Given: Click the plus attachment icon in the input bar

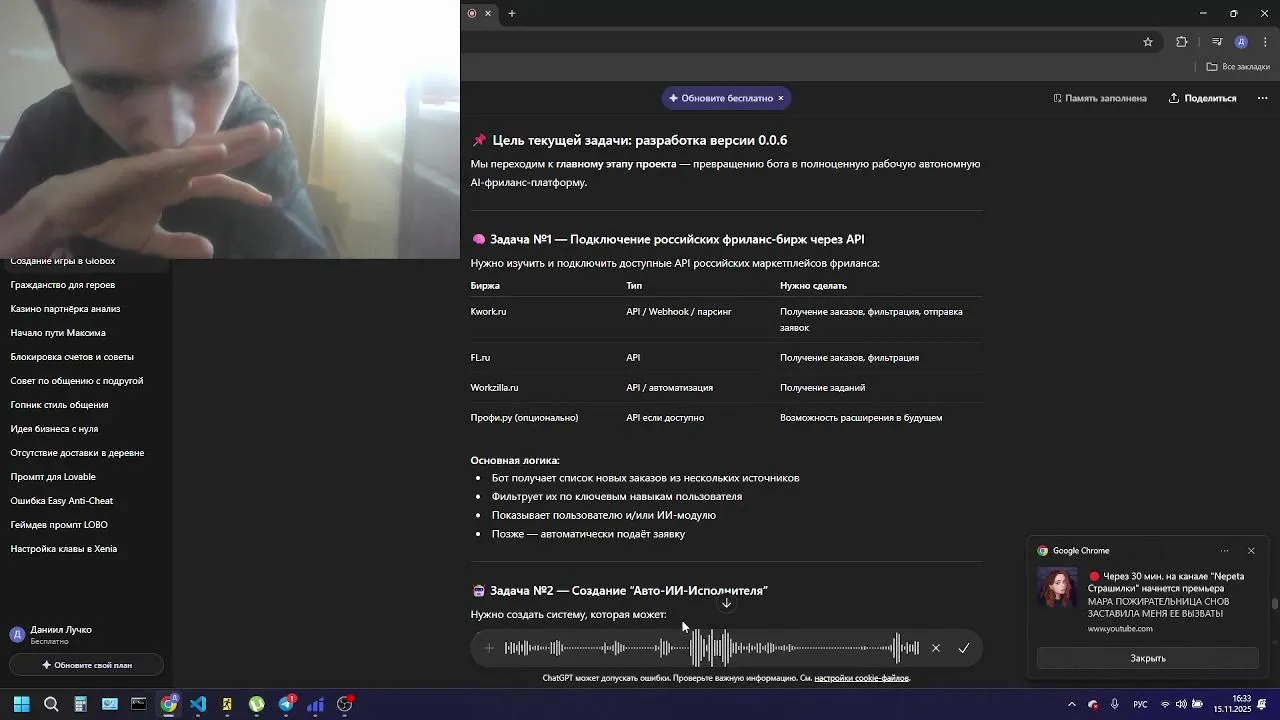Looking at the screenshot, I should [489, 648].
